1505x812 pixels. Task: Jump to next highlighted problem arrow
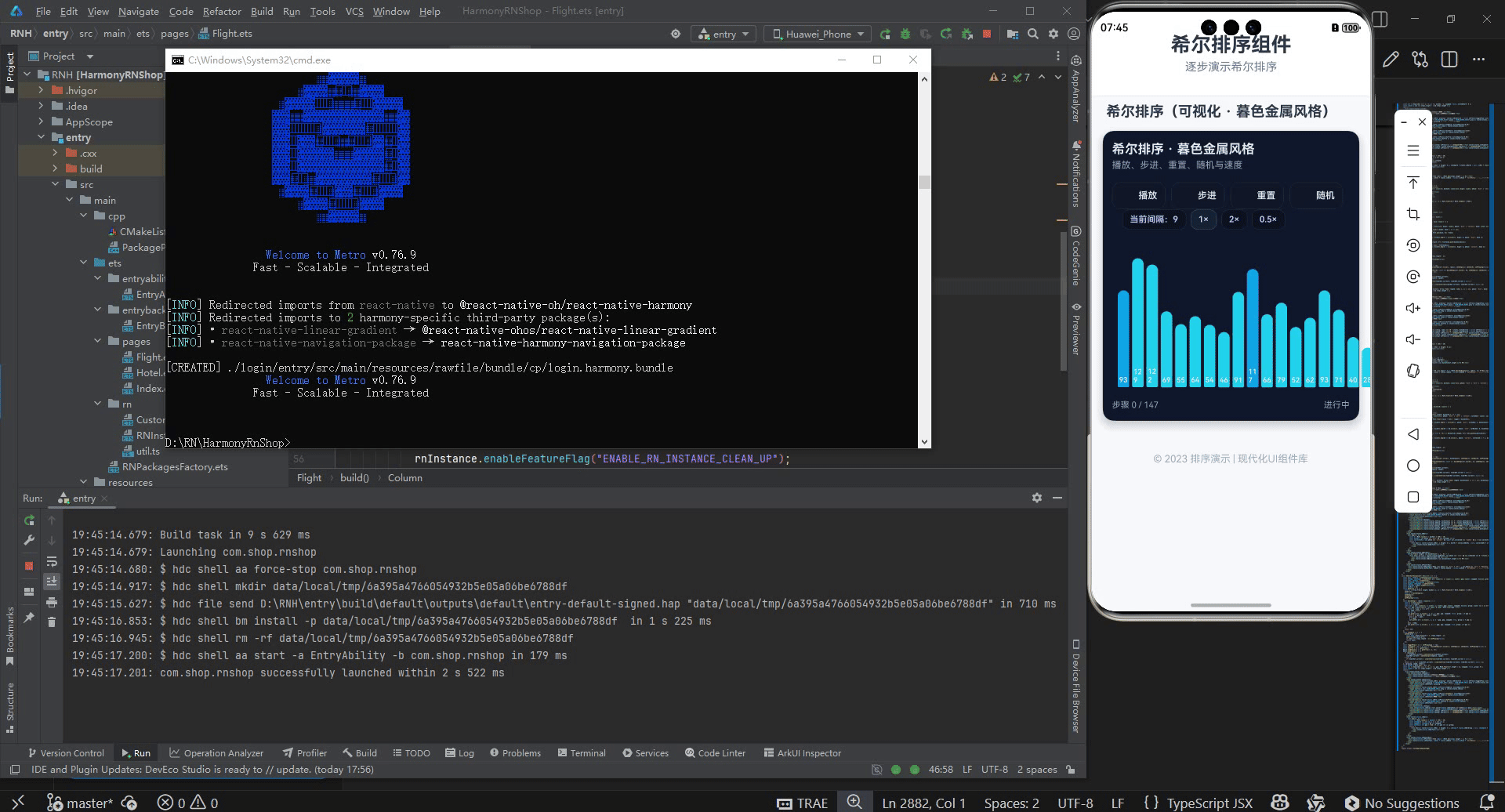1057,77
